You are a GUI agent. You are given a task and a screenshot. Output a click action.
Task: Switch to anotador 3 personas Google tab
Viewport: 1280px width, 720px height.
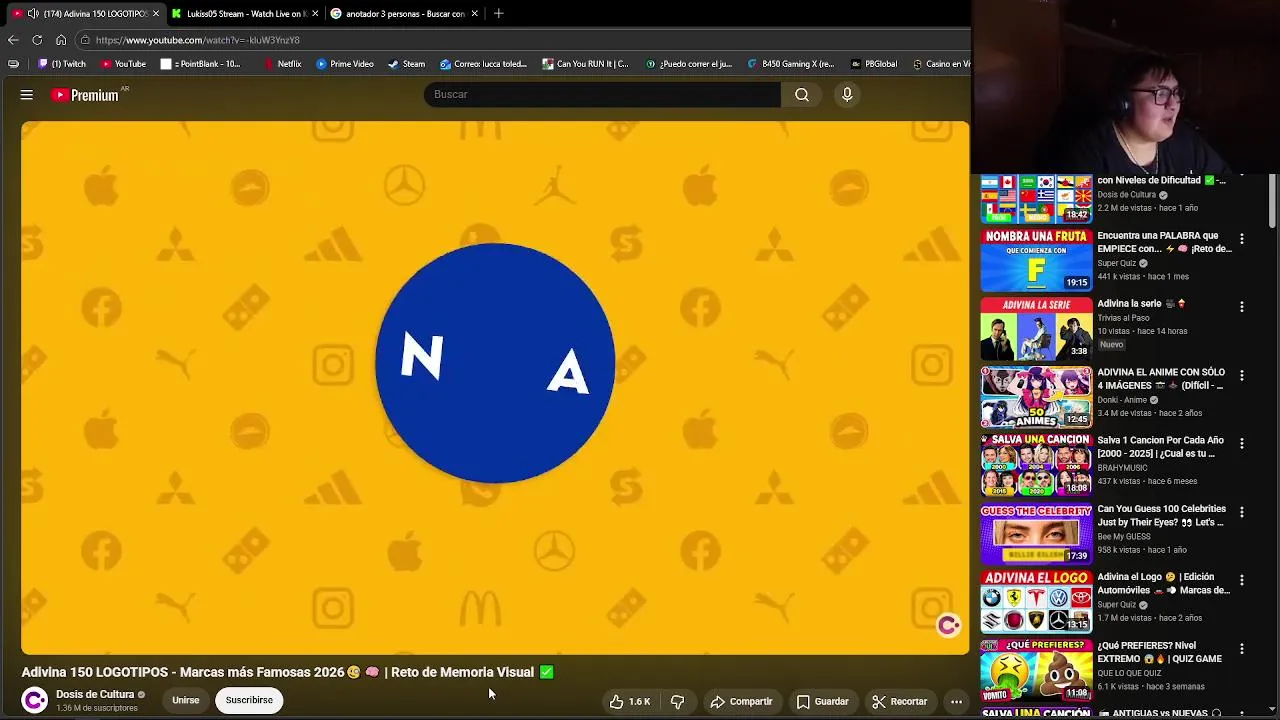402,13
